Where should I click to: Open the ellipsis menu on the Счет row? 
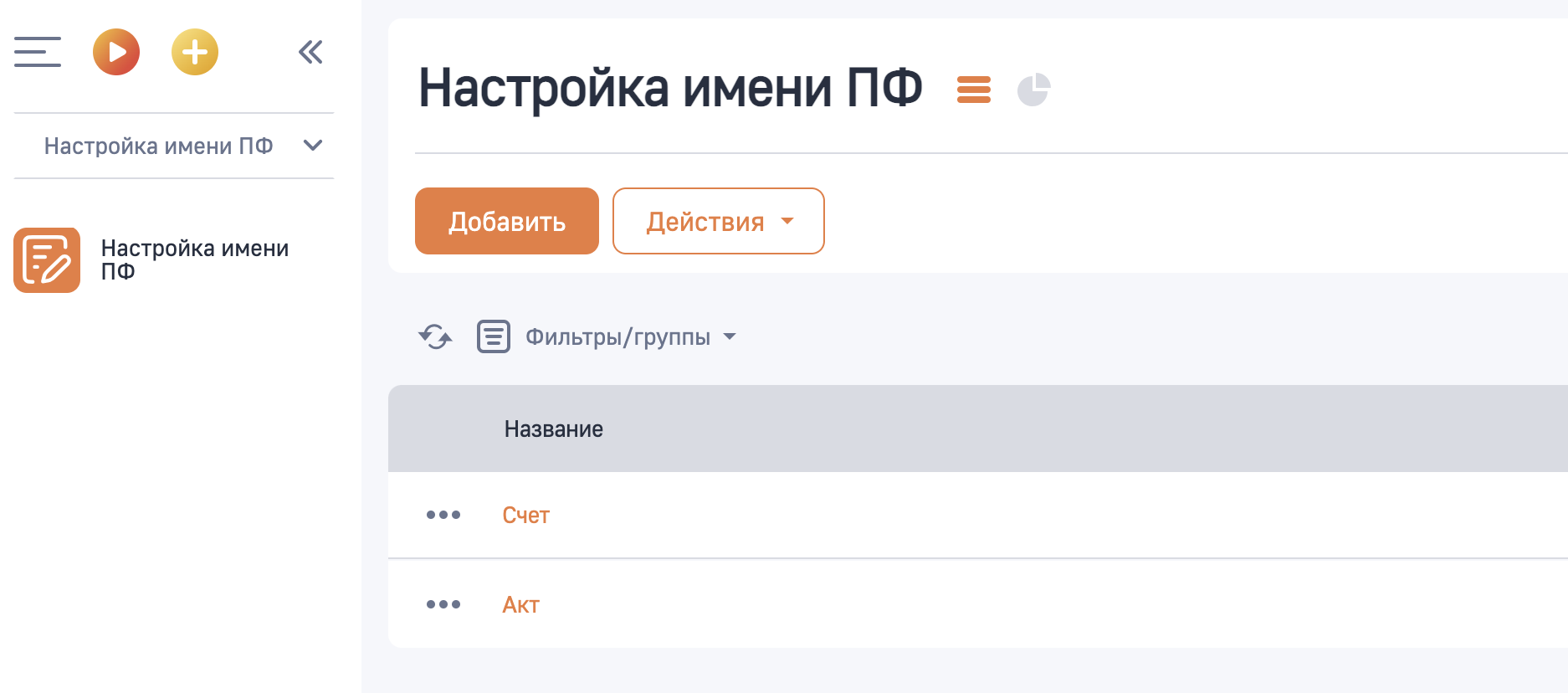click(x=443, y=516)
